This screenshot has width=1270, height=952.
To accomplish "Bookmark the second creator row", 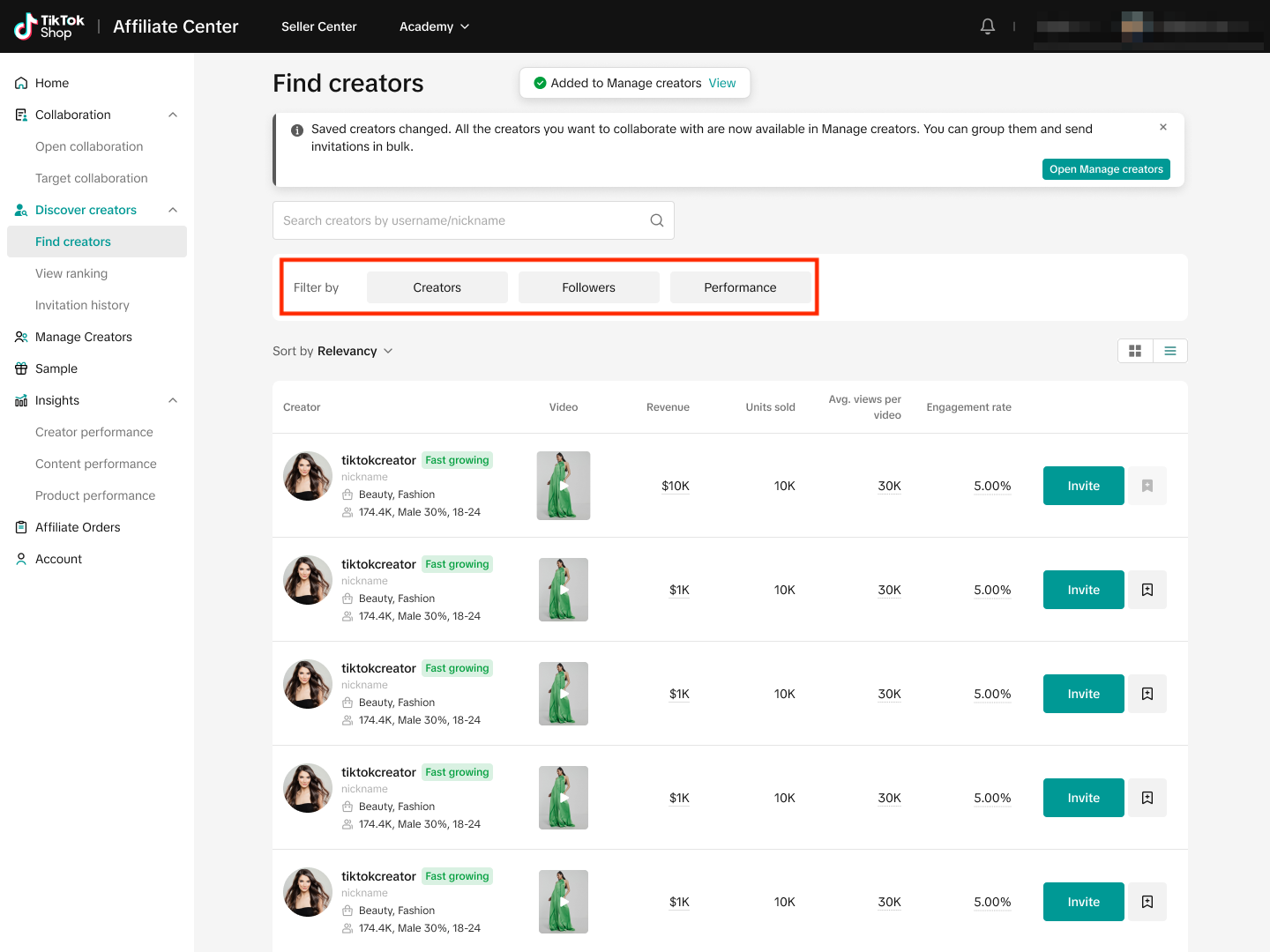I will pos(1147,590).
